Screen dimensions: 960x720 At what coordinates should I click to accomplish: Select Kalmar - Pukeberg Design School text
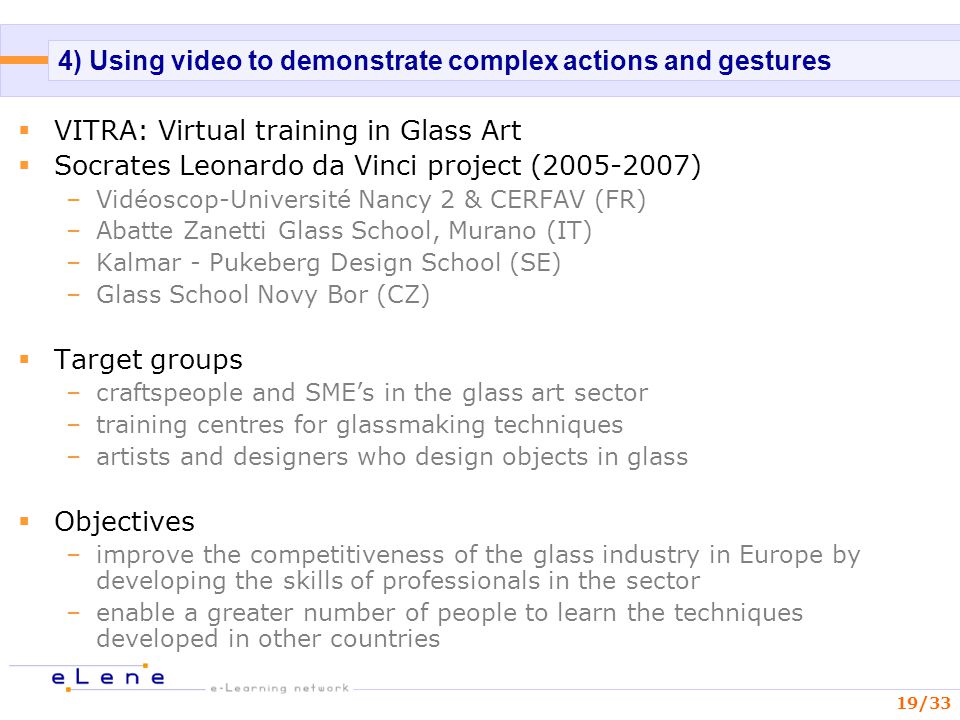click(328, 263)
